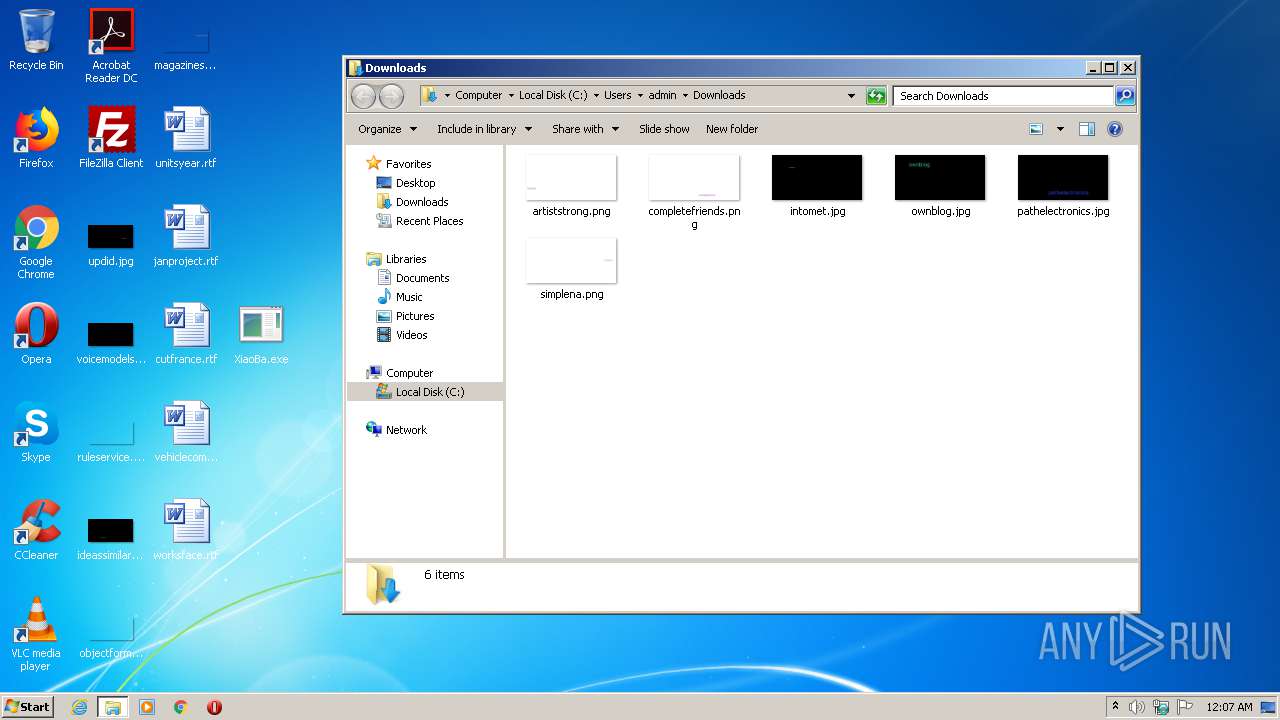Launch CCleaner desktop shortcut
This screenshot has width=1280, height=720.
pos(36,530)
